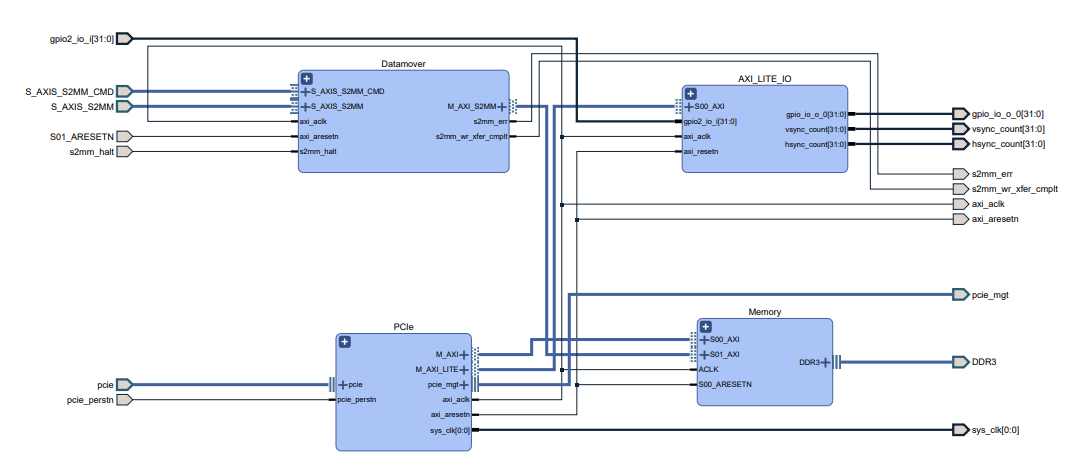Select the gpio_io_o_0[31:0] output port icon
The height and width of the screenshot is (472, 1085).
tap(960, 114)
